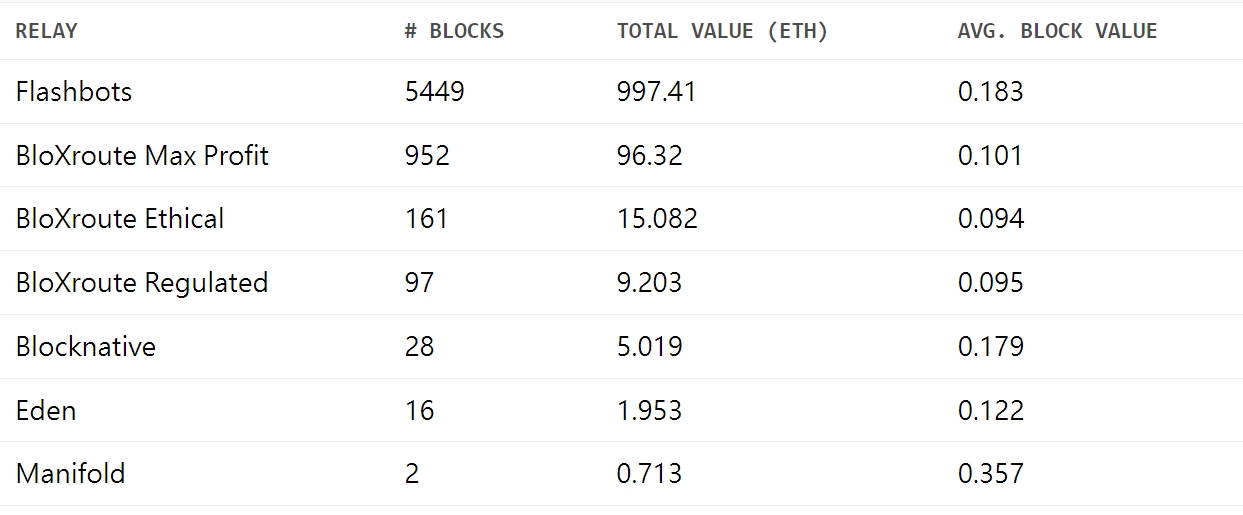The width and height of the screenshot is (1243, 515).
Task: Select the 952 blocks cell
Action: pos(427,156)
